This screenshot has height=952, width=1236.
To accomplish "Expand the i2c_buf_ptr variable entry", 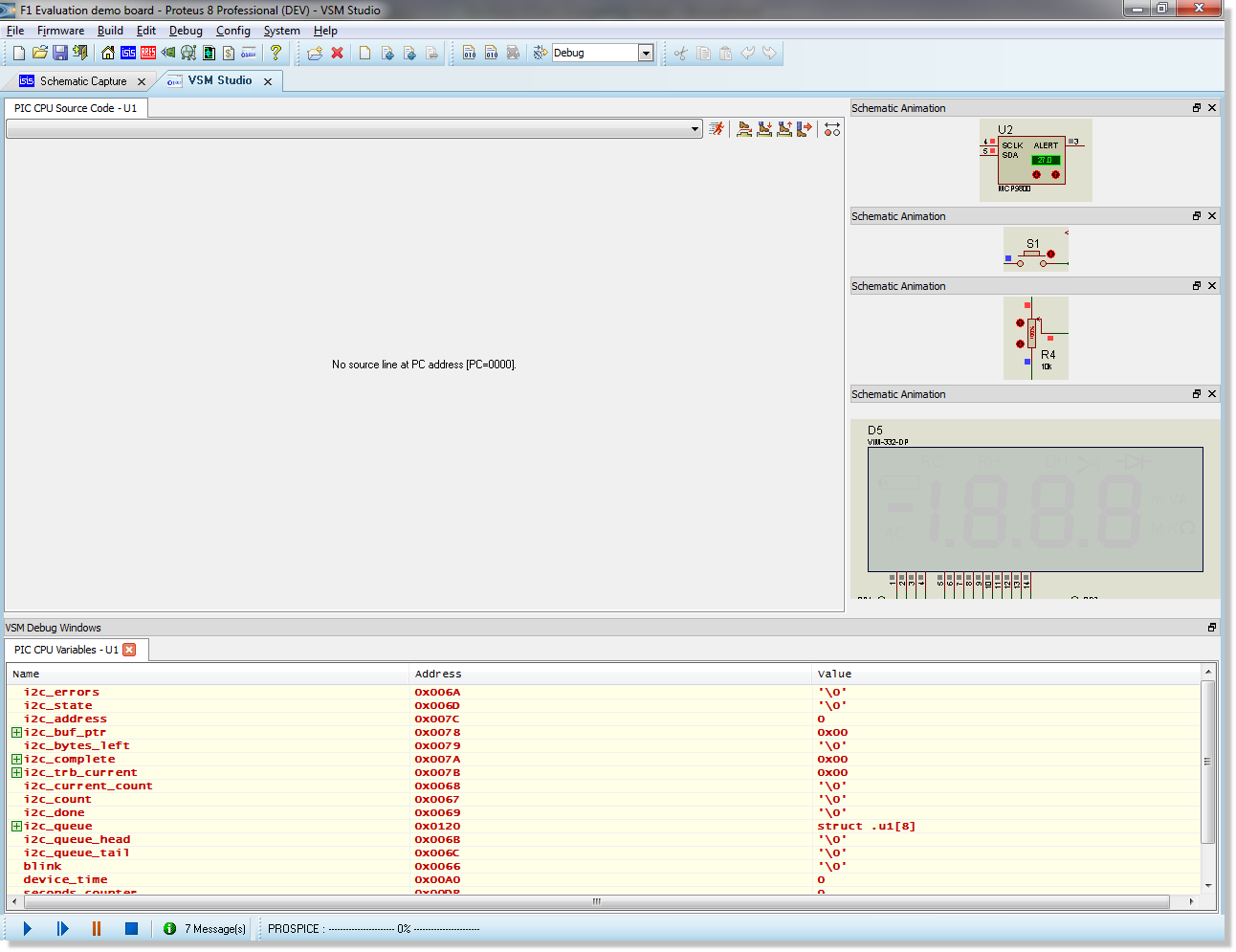I will [x=16, y=732].
